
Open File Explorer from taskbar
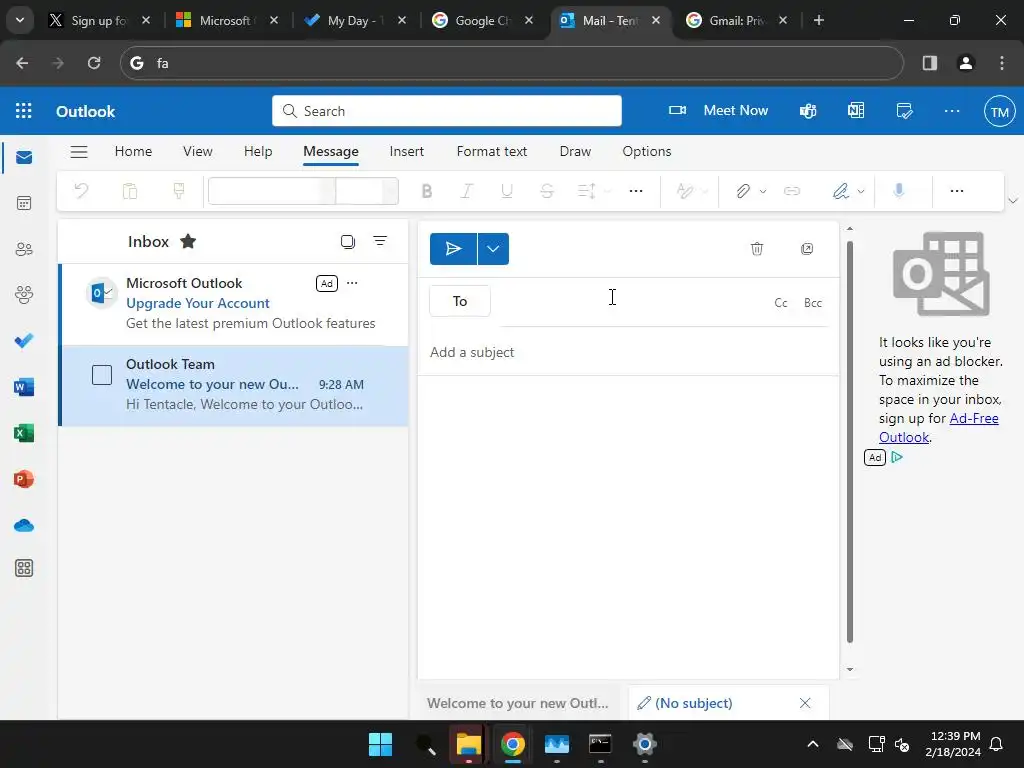468,744
